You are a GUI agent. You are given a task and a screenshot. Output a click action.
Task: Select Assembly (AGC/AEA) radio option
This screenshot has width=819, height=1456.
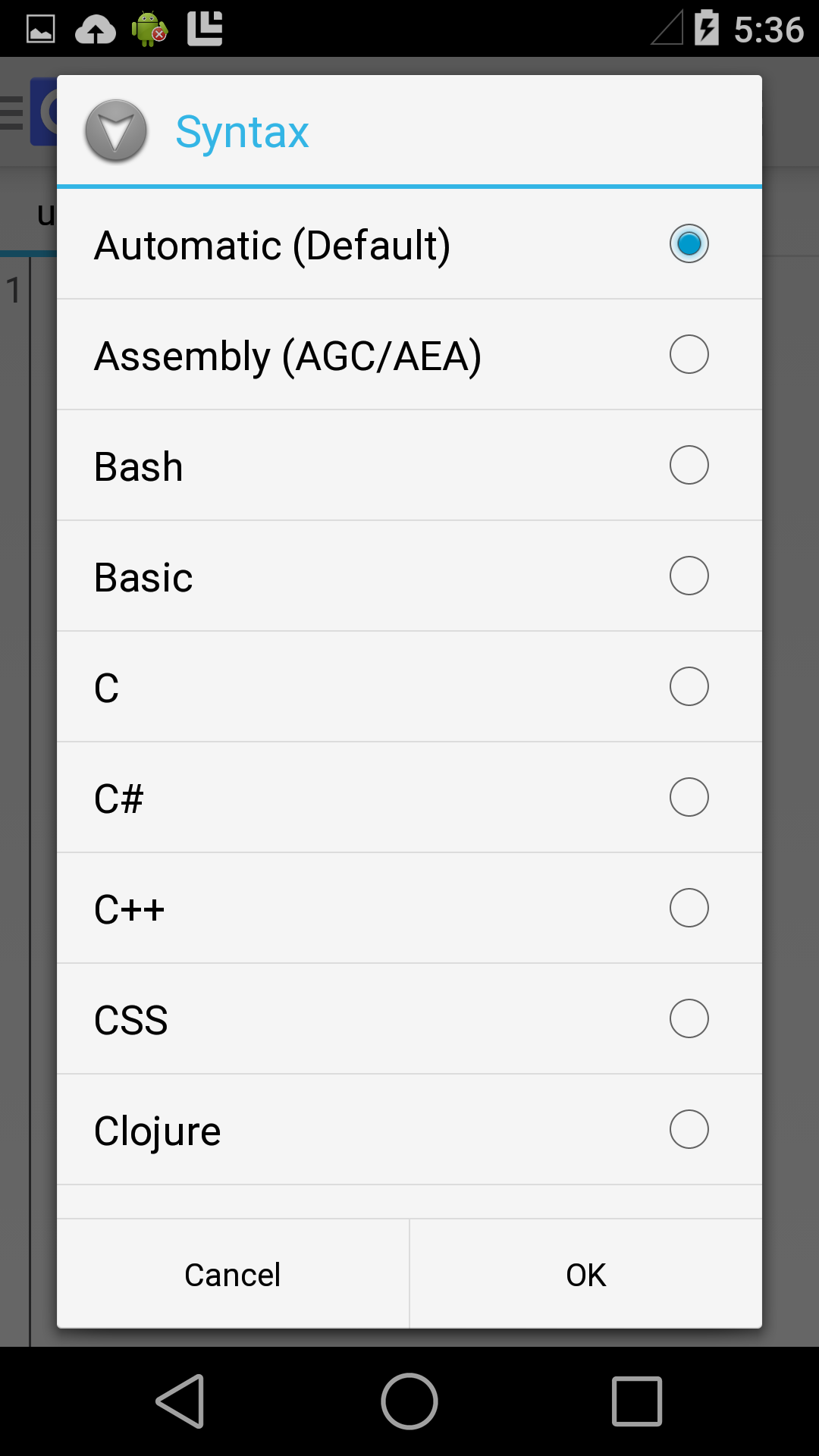point(689,354)
